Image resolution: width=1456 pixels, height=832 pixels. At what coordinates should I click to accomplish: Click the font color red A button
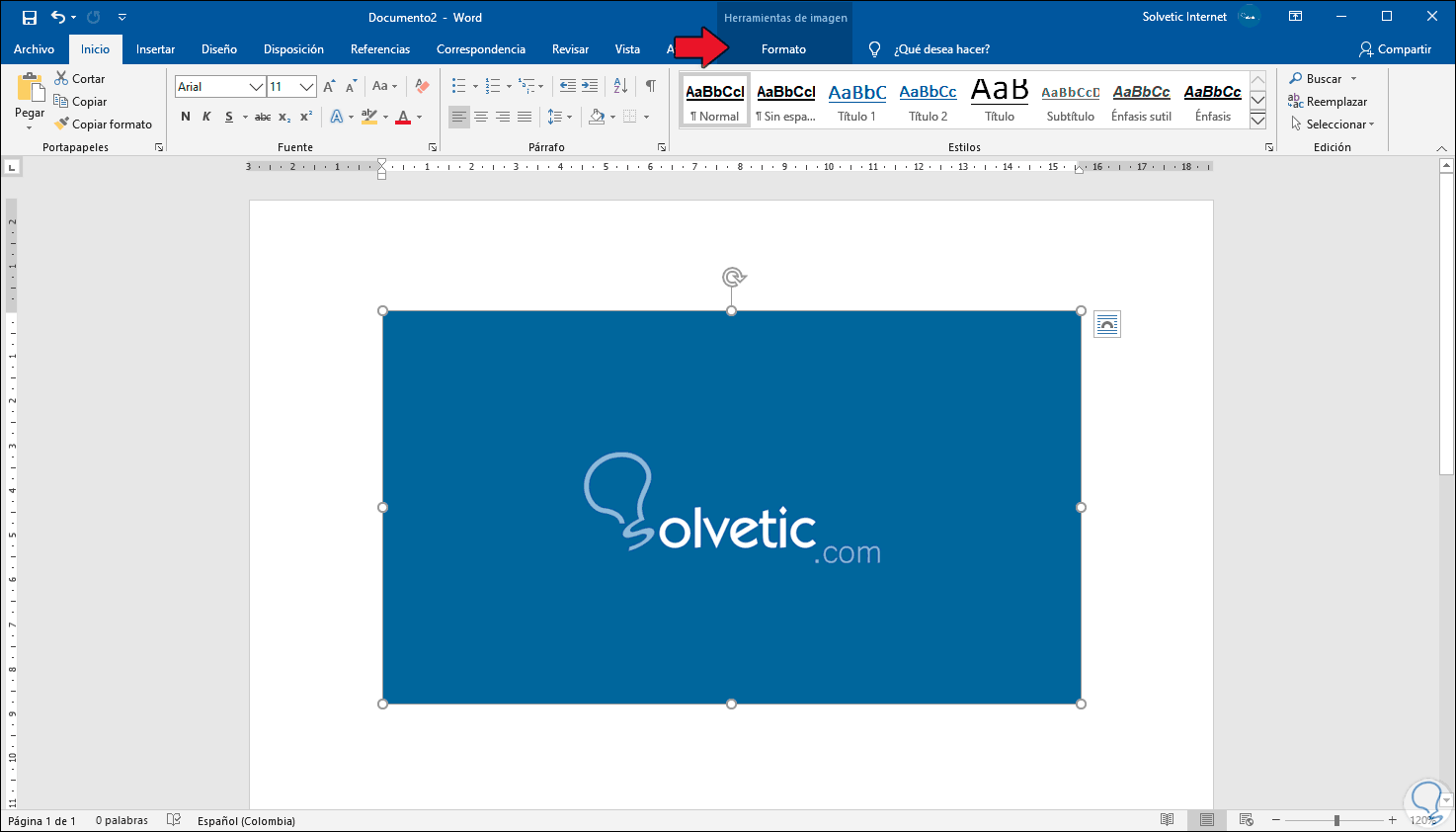403,117
